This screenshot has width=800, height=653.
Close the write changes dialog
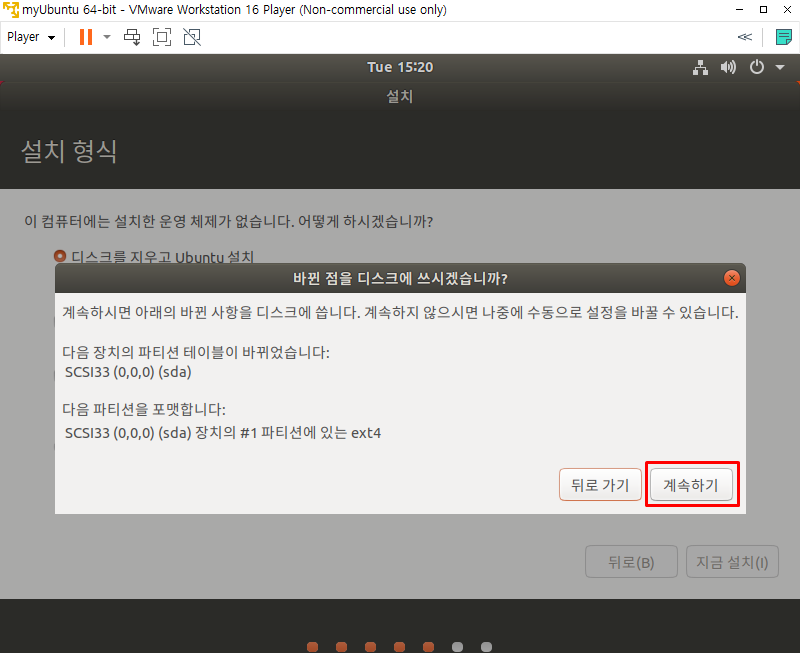point(732,278)
